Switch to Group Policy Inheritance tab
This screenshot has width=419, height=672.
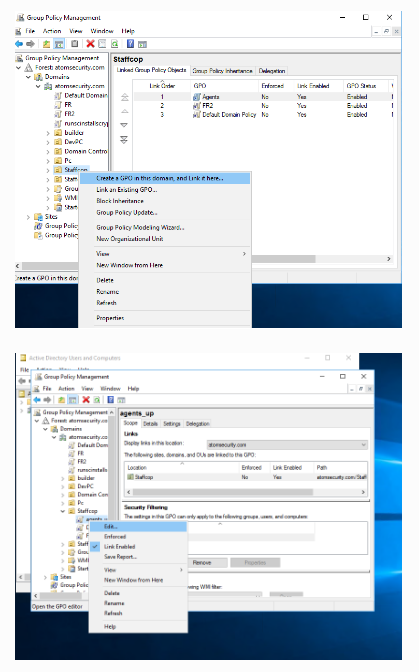coord(222,71)
